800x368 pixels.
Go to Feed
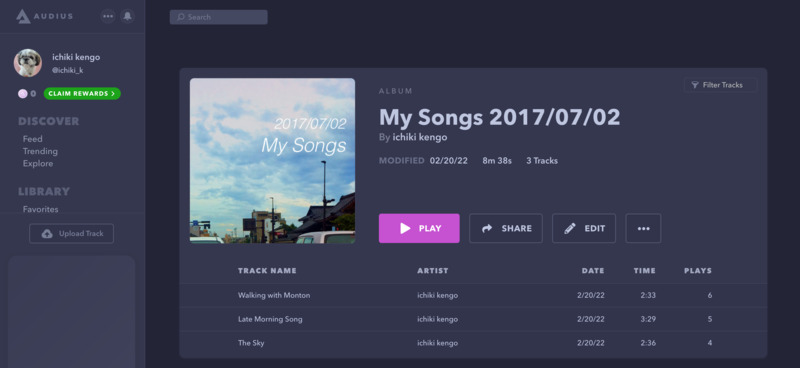[x=33, y=139]
